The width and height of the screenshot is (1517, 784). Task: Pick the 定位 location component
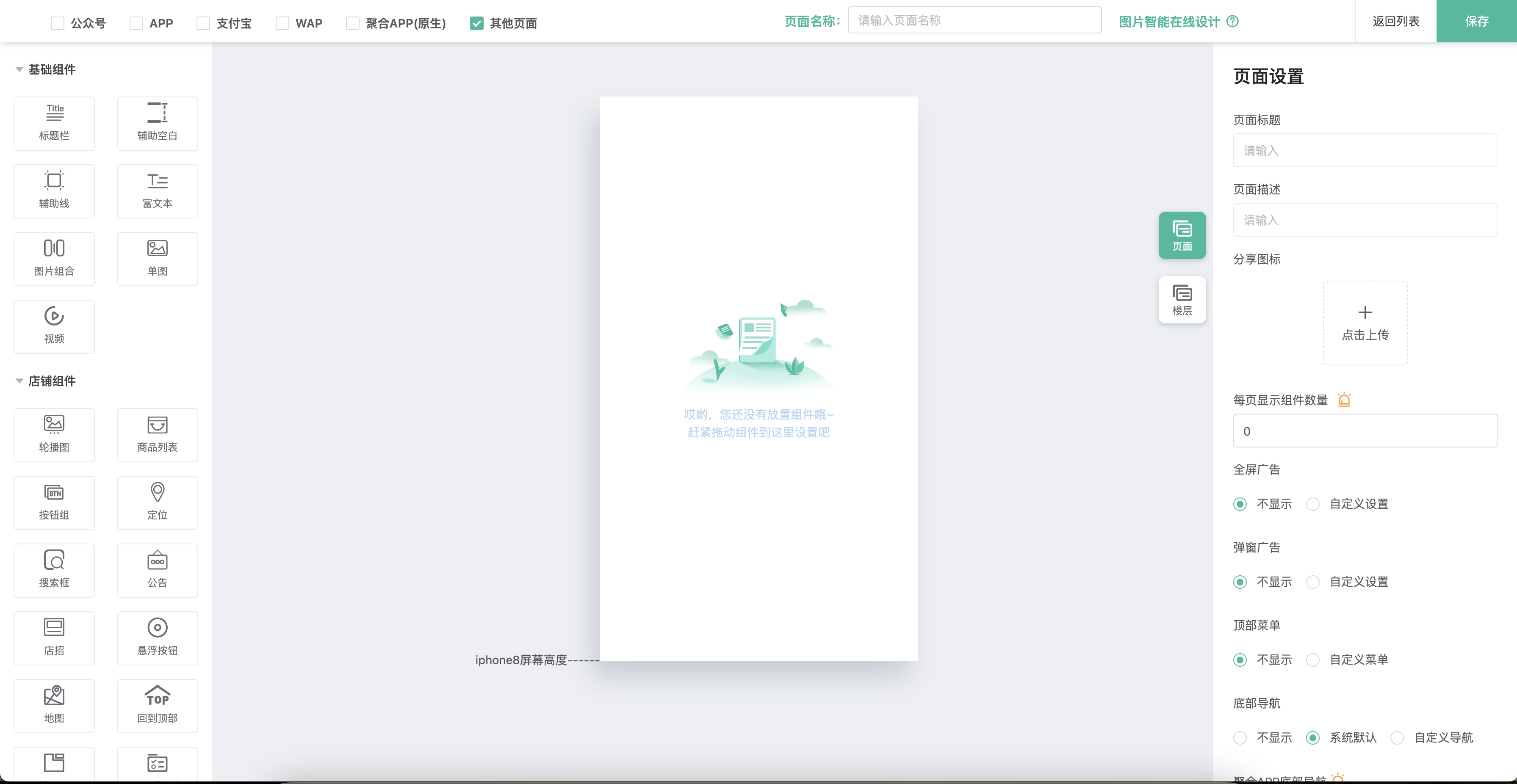click(x=157, y=502)
